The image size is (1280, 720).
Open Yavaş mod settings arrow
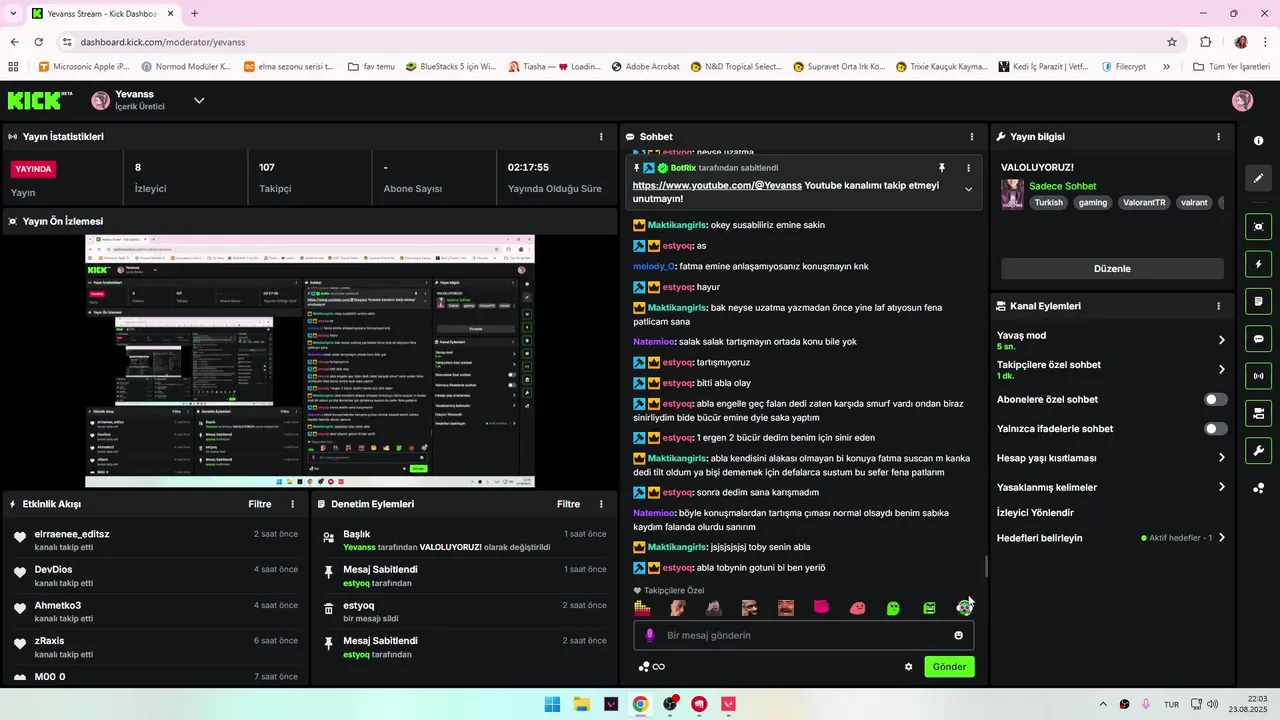[1221, 340]
